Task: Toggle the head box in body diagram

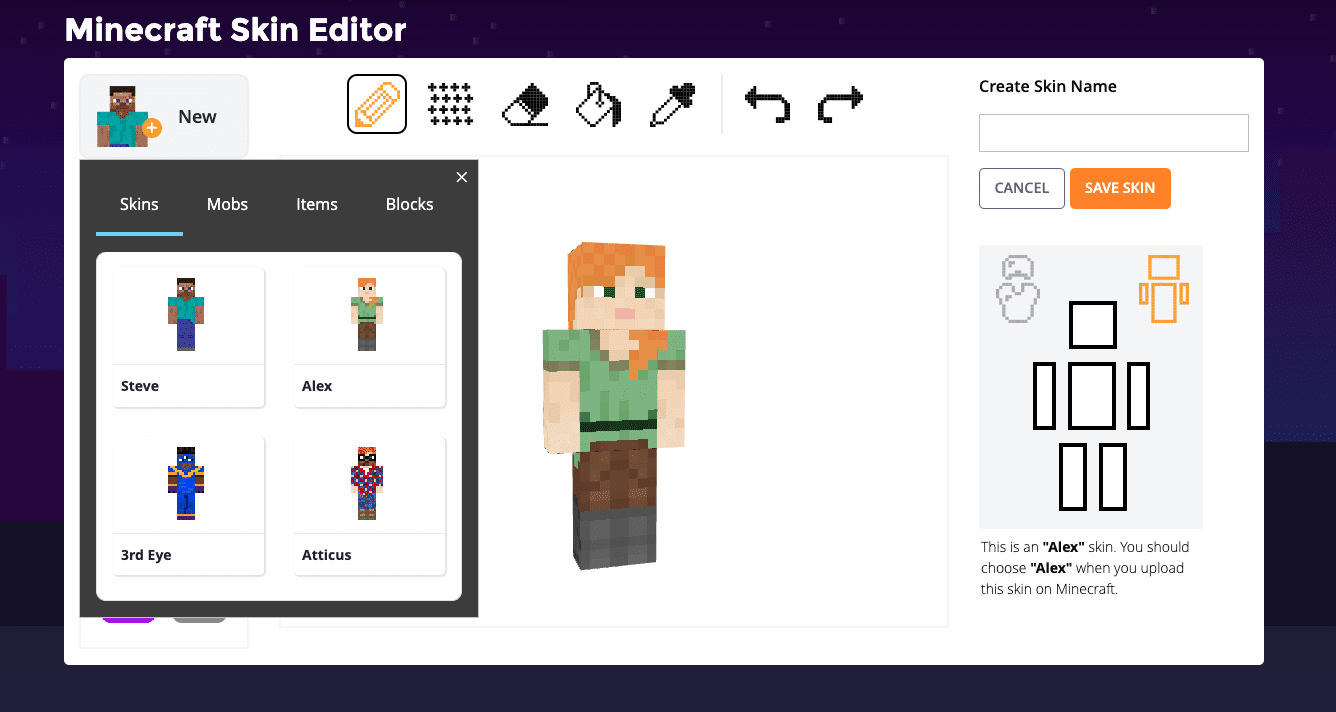Action: click(1092, 326)
